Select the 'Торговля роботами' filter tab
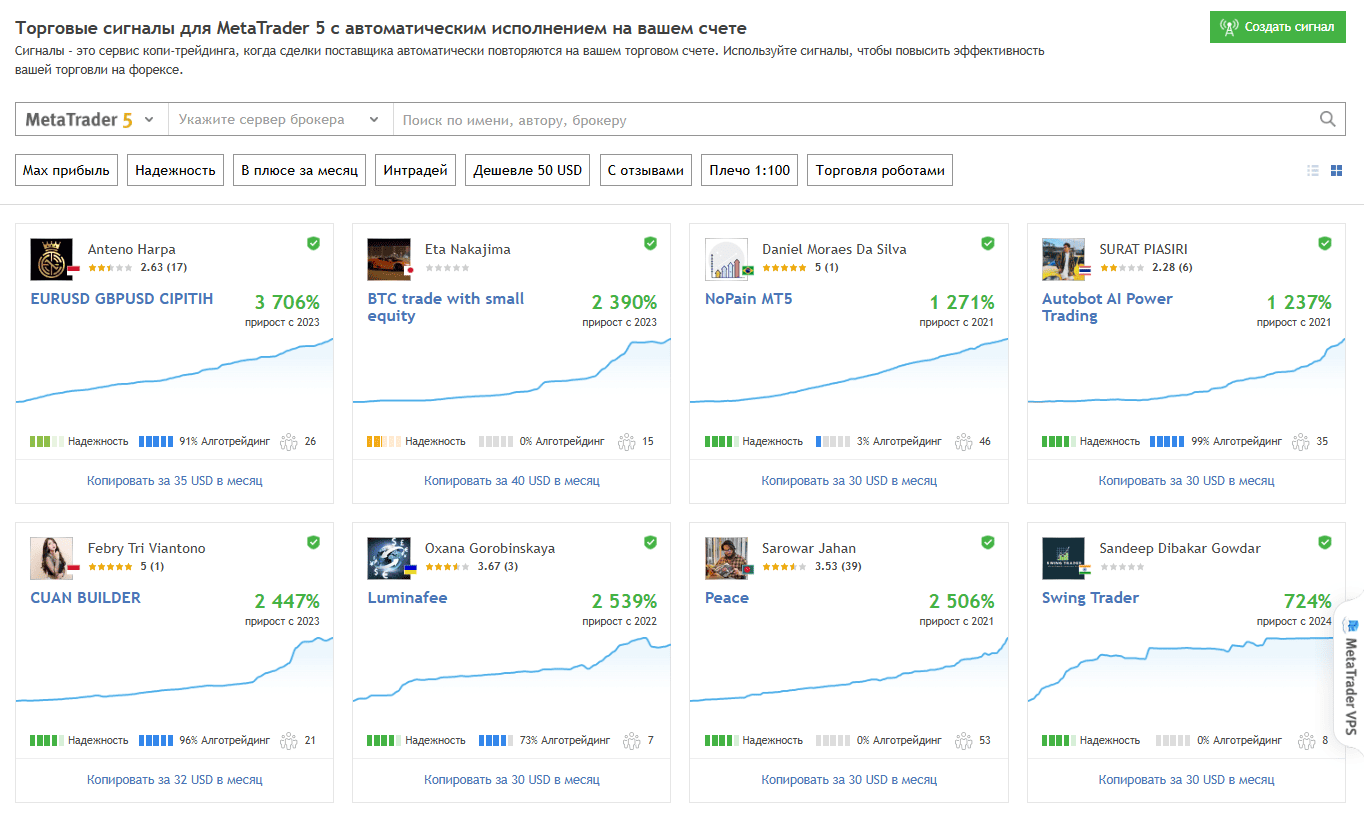The width and height of the screenshot is (1364, 816). tap(880, 170)
